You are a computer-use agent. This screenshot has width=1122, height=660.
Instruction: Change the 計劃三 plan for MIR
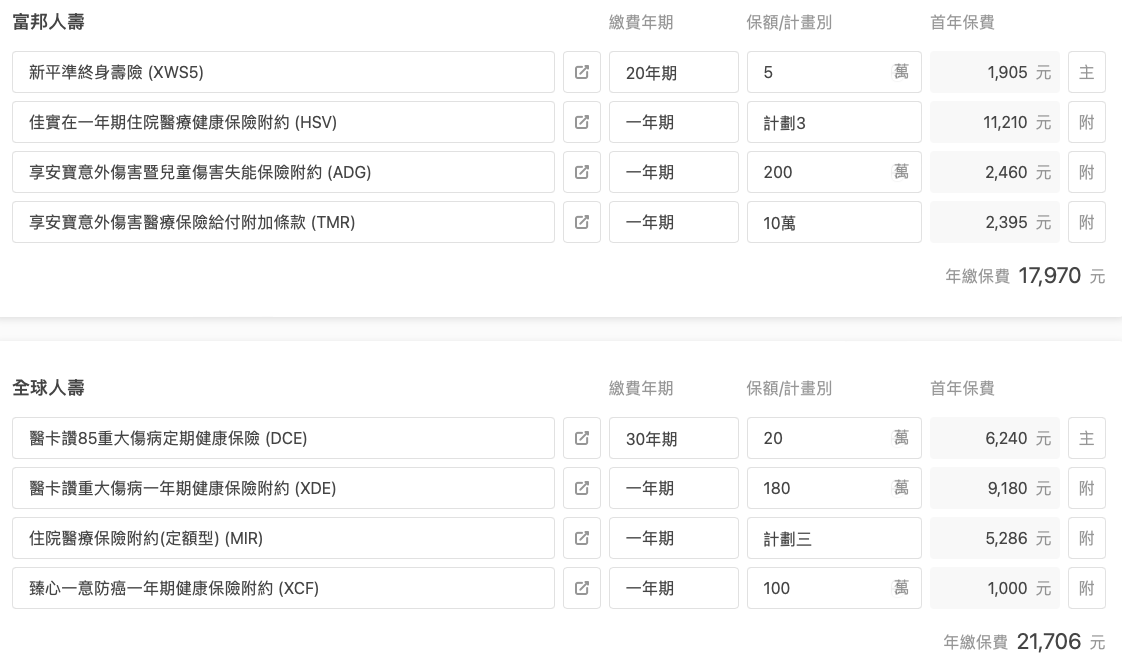pyautogui.click(x=834, y=538)
